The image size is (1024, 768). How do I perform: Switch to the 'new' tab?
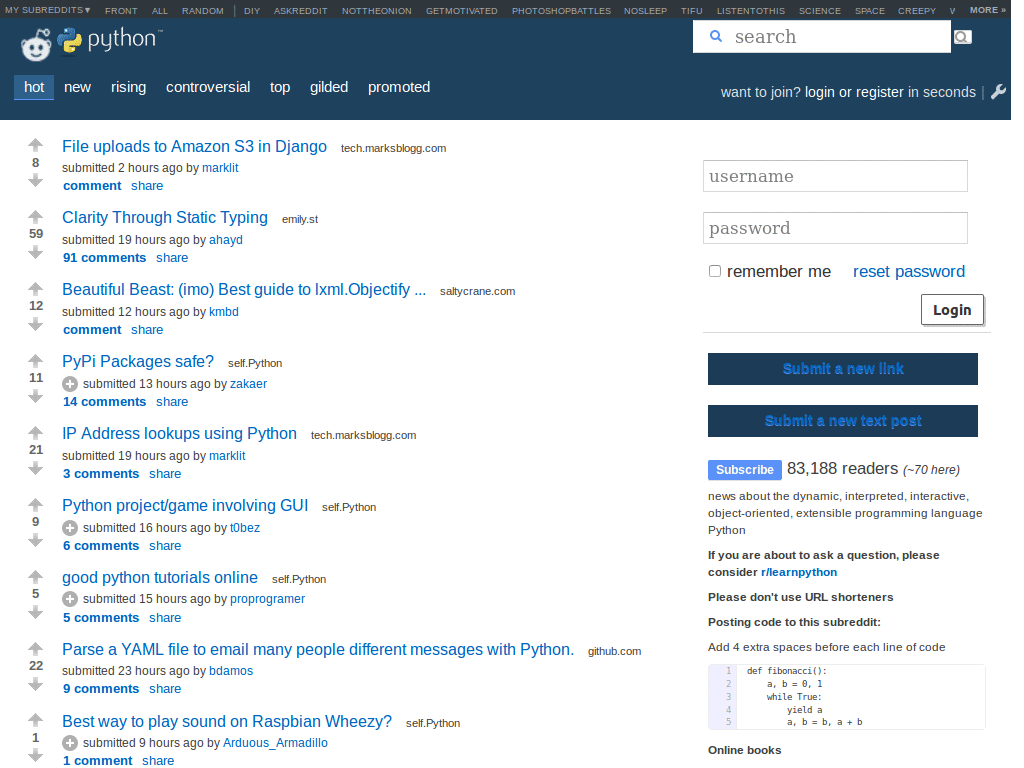(77, 87)
